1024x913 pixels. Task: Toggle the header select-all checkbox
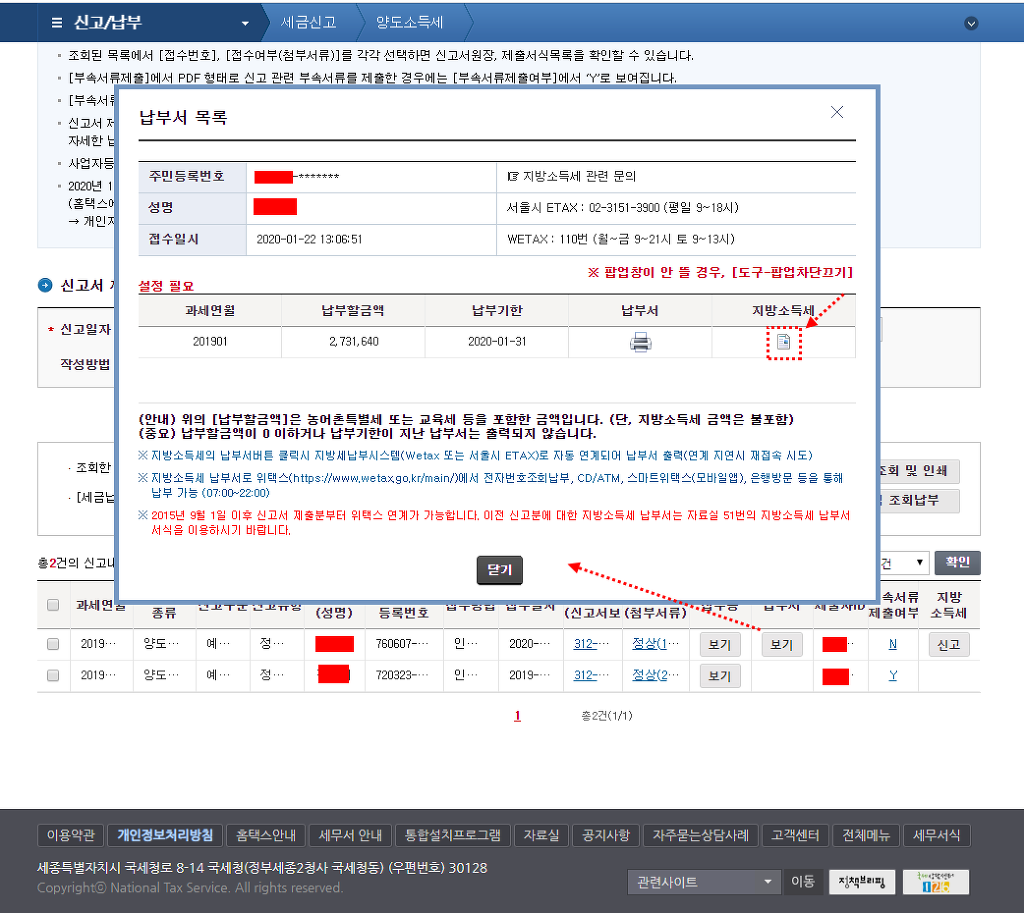point(54,605)
